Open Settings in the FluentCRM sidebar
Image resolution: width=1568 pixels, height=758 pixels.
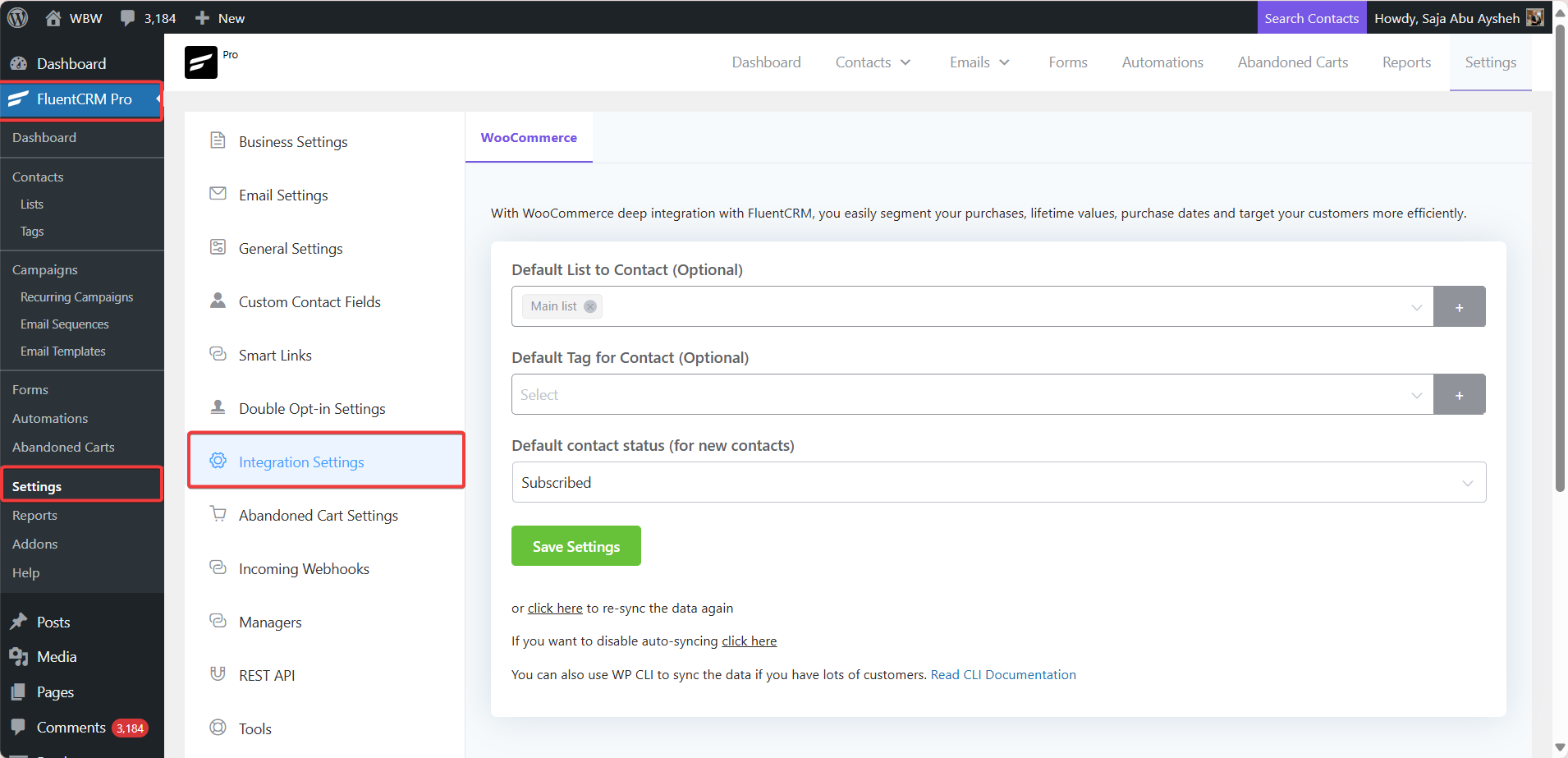[37, 486]
